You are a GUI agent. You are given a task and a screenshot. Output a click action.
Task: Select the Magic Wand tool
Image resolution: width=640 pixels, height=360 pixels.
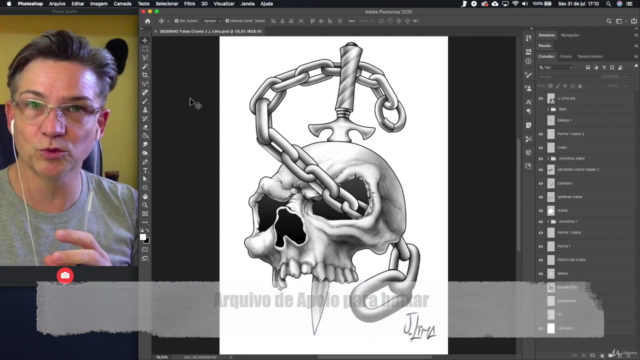(x=145, y=66)
